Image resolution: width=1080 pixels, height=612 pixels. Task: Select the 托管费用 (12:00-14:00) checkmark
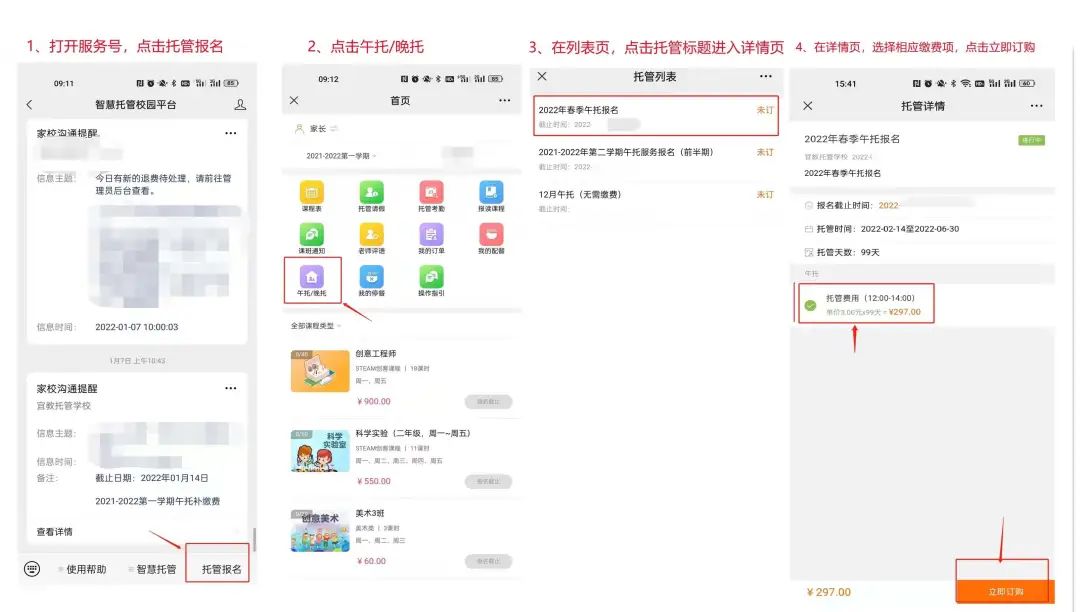tap(810, 305)
